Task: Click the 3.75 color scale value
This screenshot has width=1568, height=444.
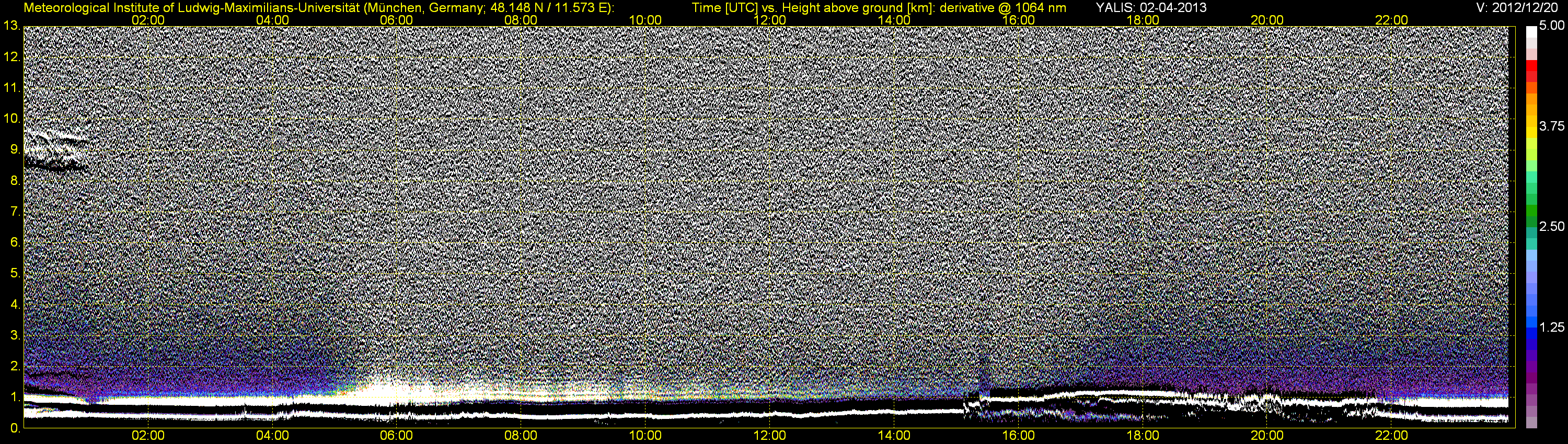Action: point(1552,126)
